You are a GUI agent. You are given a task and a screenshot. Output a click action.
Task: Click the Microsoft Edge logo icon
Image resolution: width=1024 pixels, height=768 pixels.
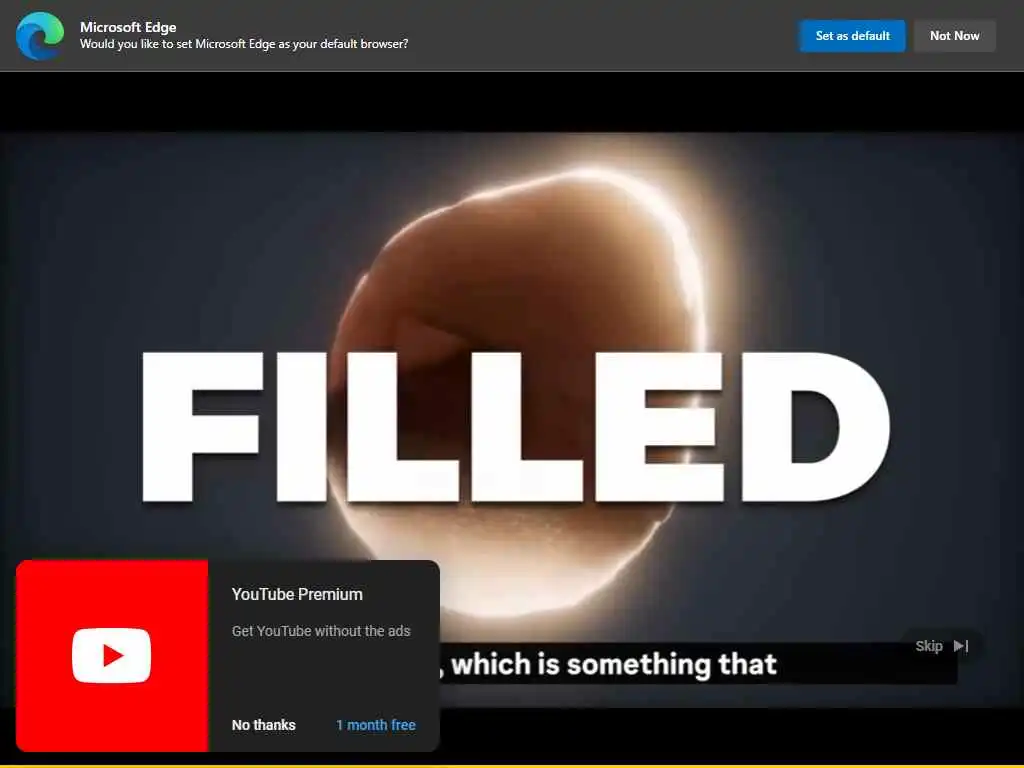coord(40,36)
